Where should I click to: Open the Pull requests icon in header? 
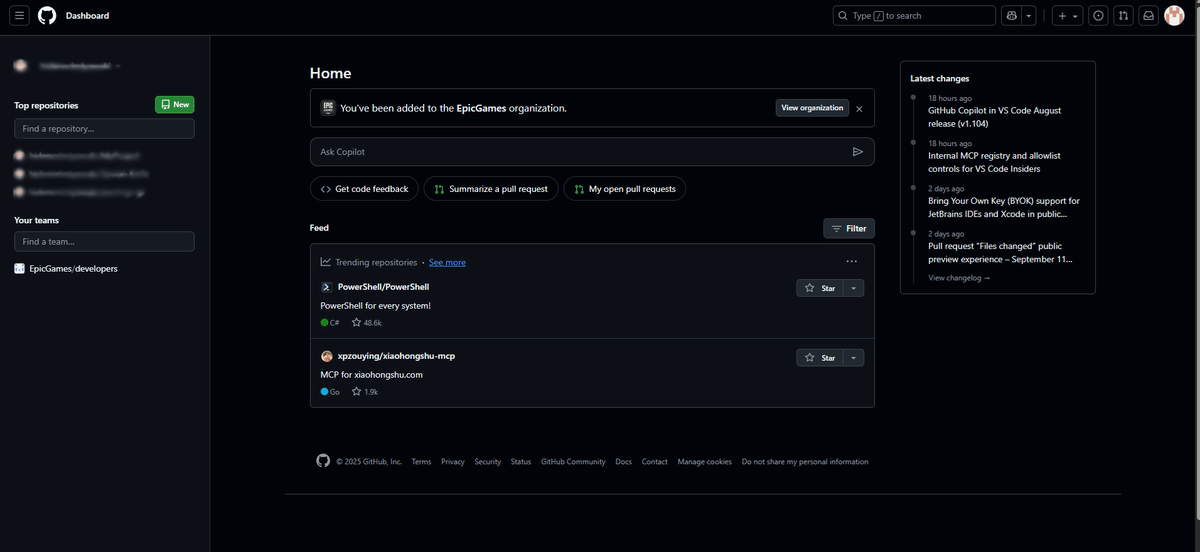1124,16
